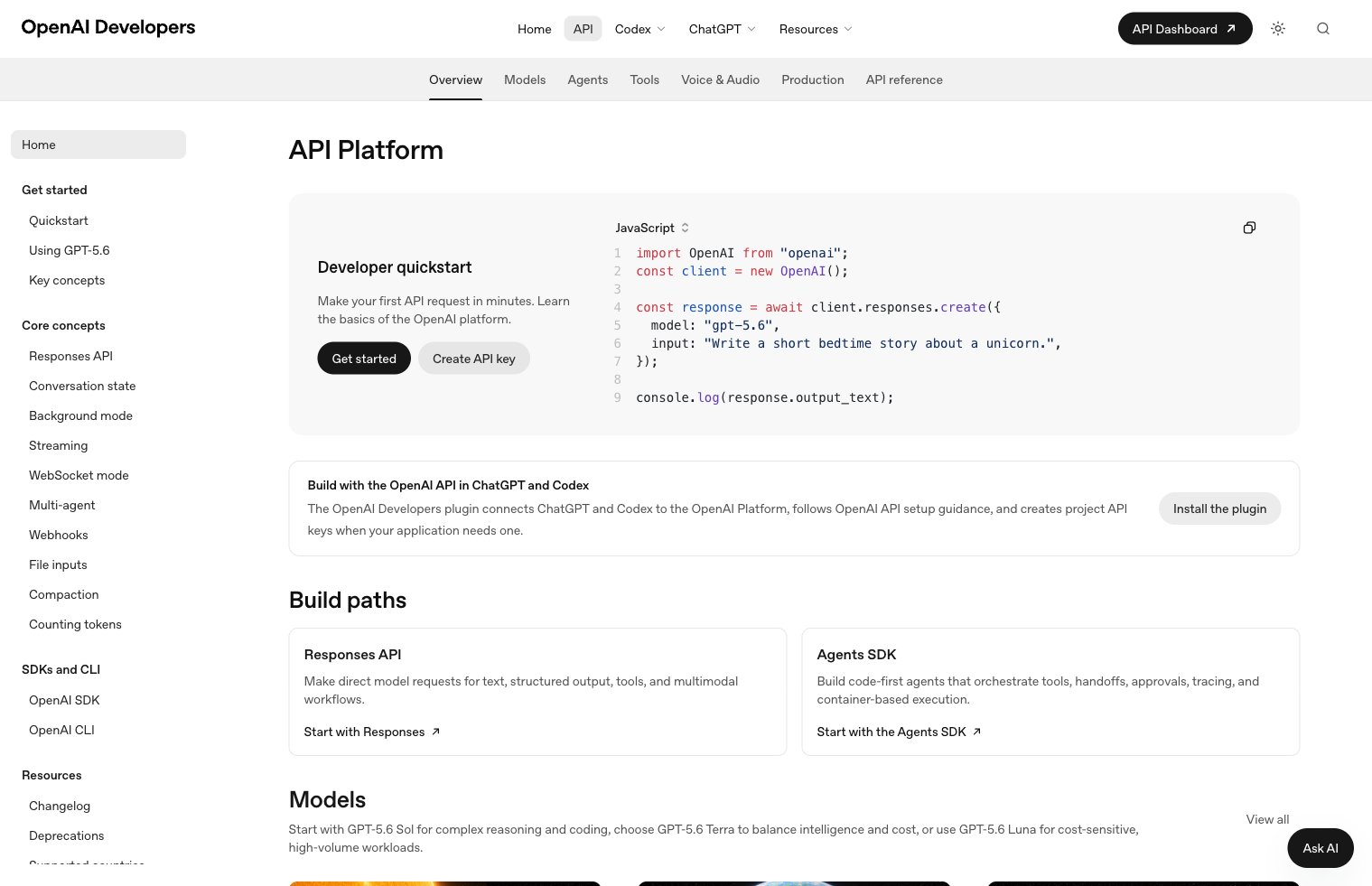Open search with magnifier icon
Image resolution: width=1372 pixels, height=886 pixels.
click(1322, 29)
